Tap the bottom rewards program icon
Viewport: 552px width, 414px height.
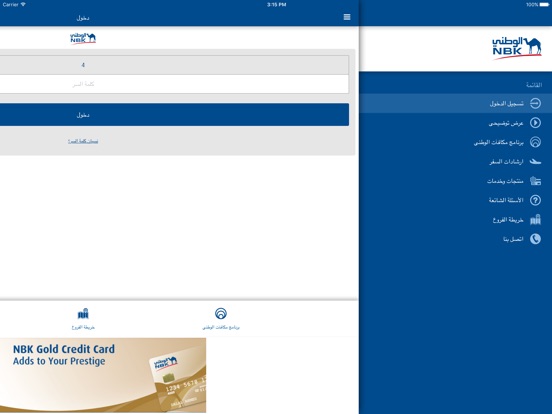[x=221, y=313]
